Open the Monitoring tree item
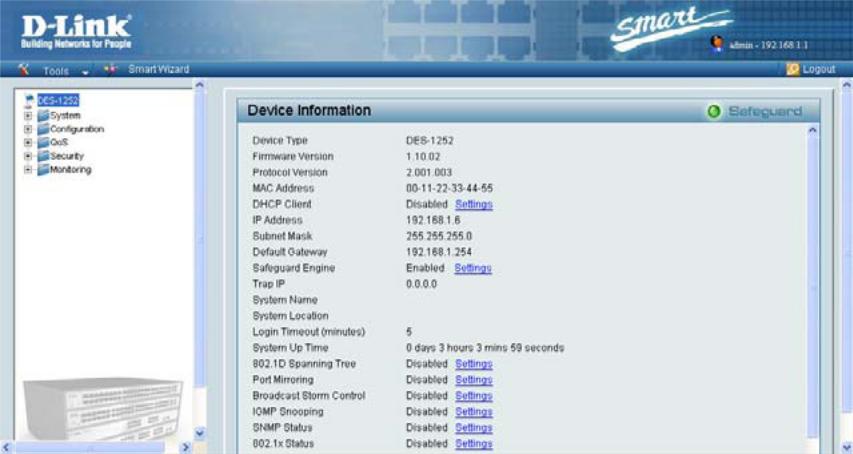The height and width of the screenshot is (454, 853). point(71,170)
